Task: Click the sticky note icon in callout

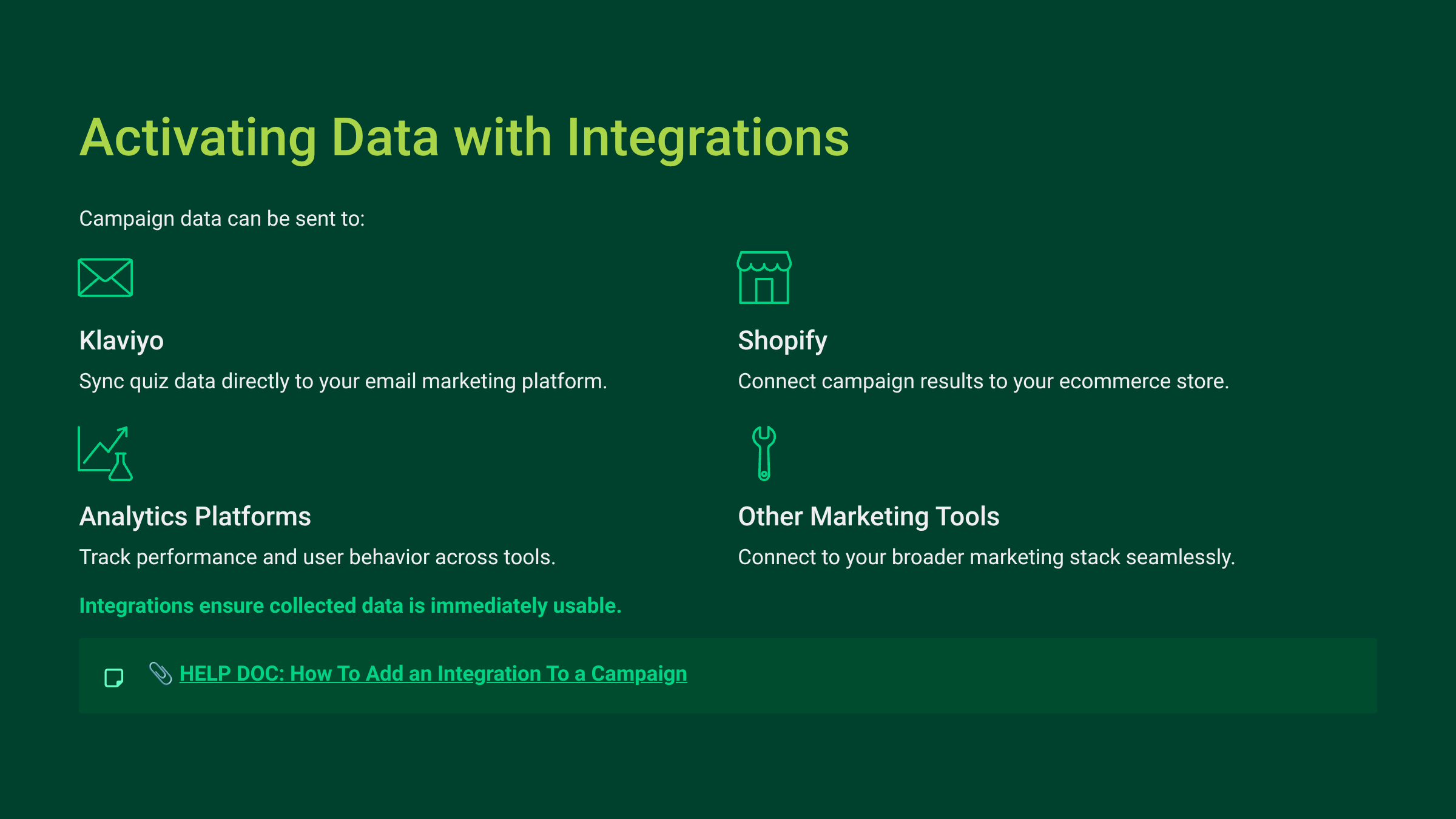Action: tap(114, 677)
